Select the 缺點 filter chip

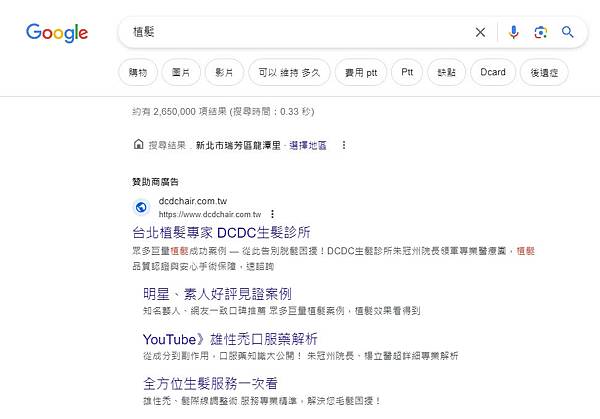[447, 72]
